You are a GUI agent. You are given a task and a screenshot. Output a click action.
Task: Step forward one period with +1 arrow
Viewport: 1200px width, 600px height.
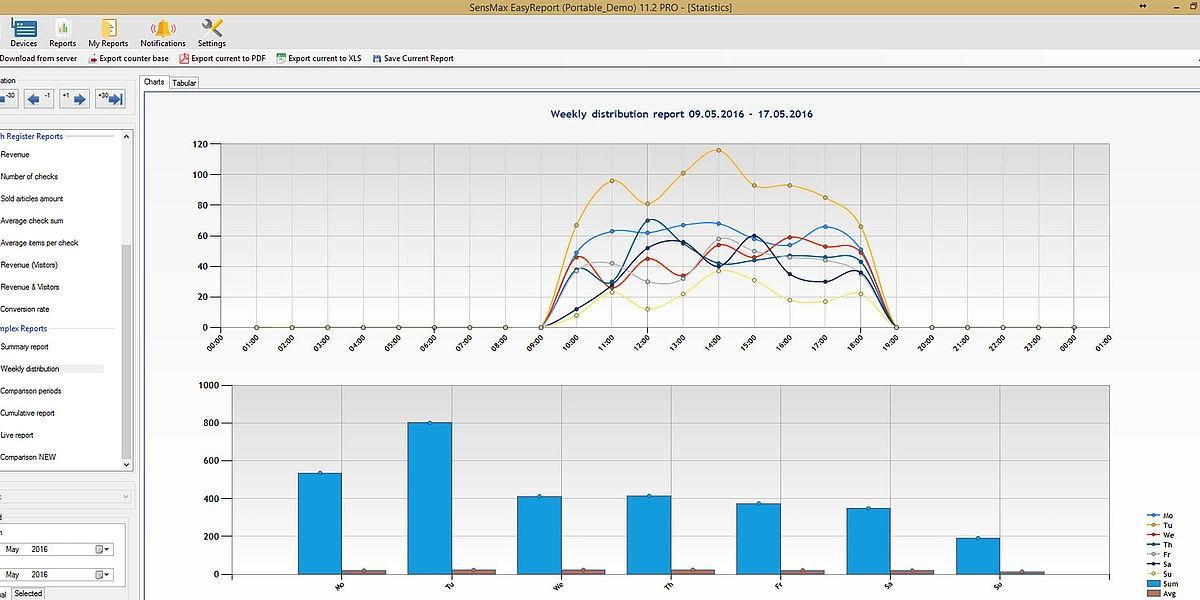75,98
